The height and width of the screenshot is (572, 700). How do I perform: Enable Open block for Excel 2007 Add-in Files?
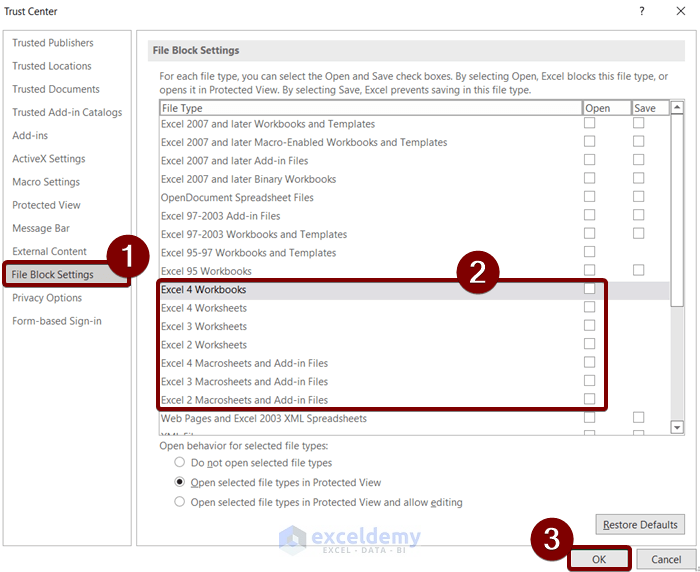point(589,159)
